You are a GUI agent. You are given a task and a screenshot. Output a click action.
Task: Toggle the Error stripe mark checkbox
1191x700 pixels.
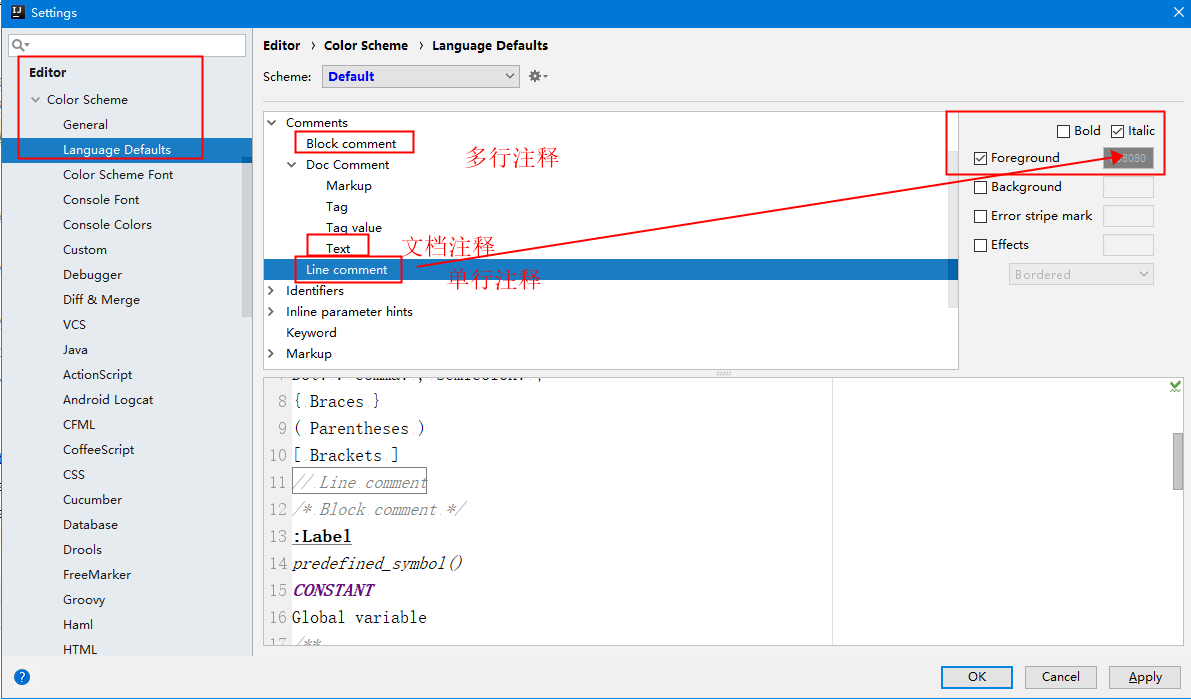tap(981, 216)
